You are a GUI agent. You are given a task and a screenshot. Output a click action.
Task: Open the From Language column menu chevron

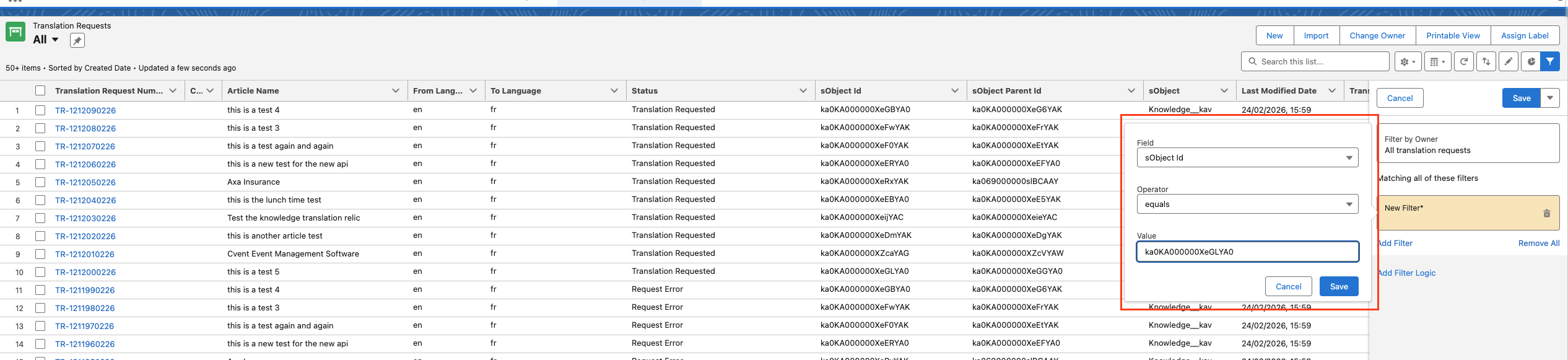(x=473, y=90)
